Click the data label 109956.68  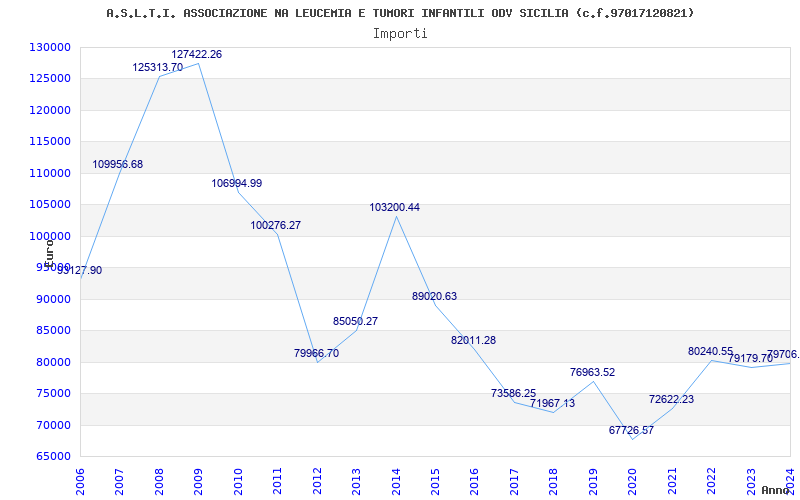pyautogui.click(x=118, y=164)
